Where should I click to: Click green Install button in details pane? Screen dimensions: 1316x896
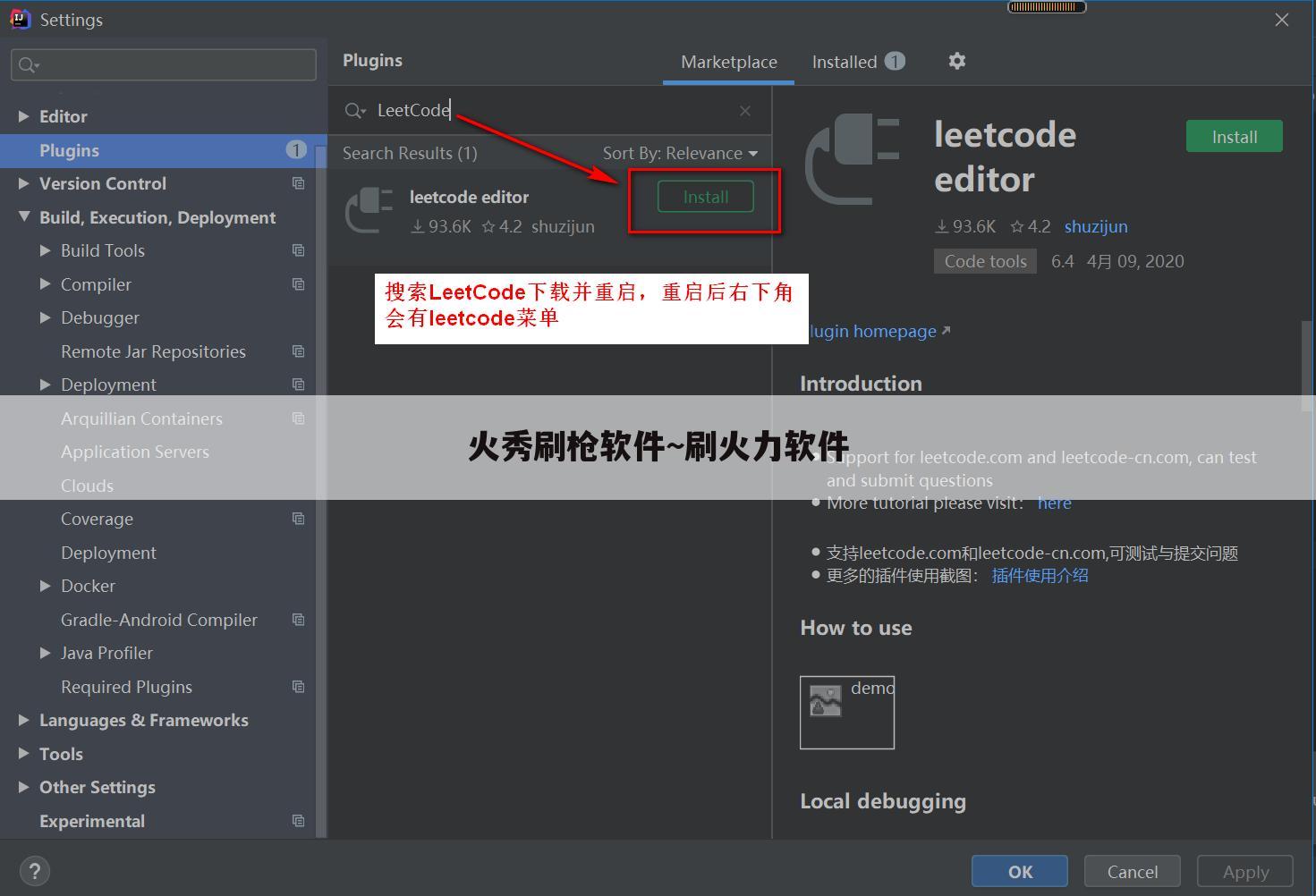point(1234,137)
